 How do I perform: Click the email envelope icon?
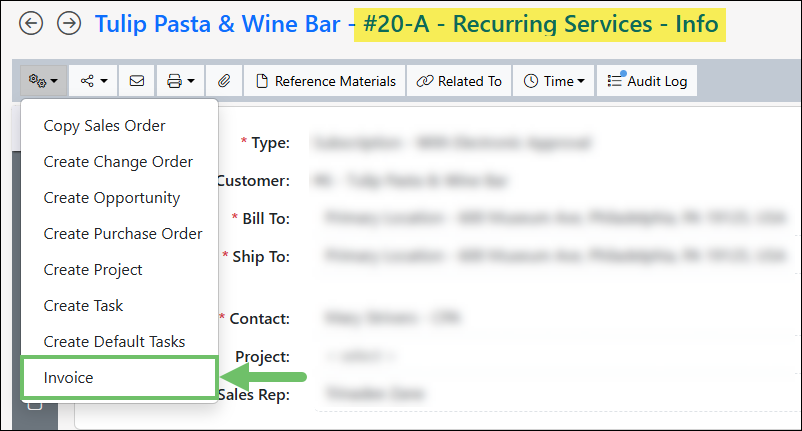pyautogui.click(x=137, y=81)
